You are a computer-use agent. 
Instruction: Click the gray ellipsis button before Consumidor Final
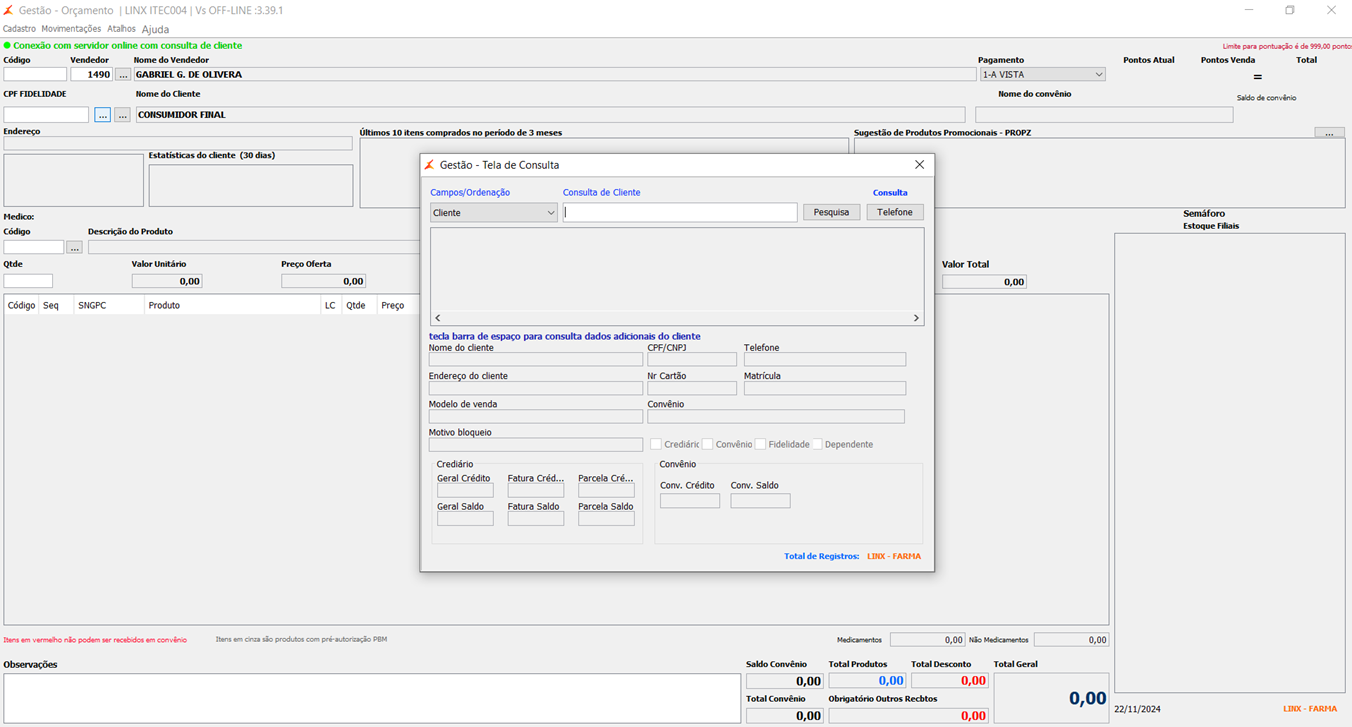tap(122, 115)
